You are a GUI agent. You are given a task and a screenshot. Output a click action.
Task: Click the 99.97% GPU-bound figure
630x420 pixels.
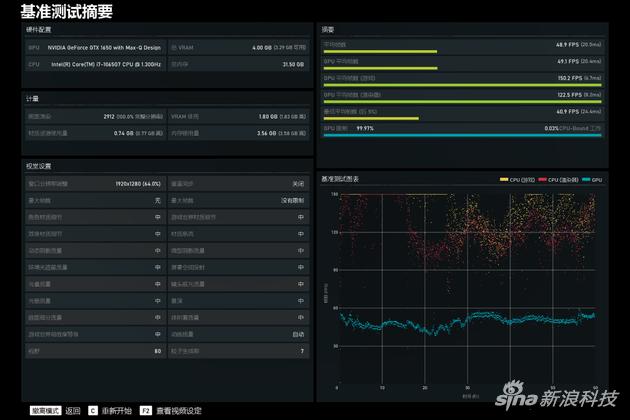365,128
